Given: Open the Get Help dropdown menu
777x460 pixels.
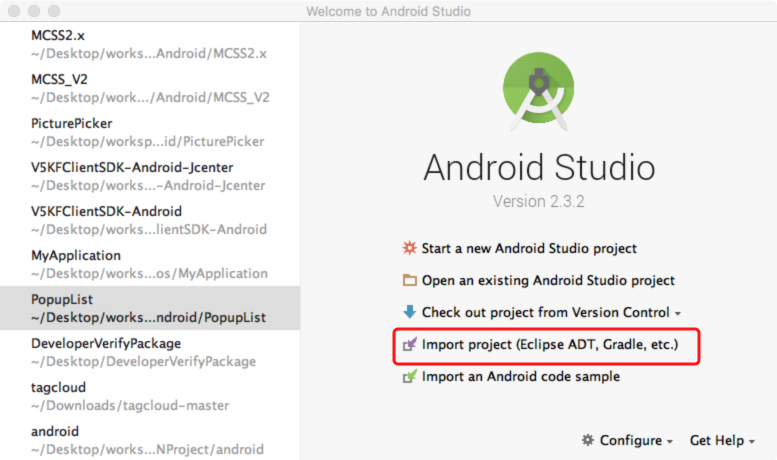Looking at the screenshot, I should (722, 440).
